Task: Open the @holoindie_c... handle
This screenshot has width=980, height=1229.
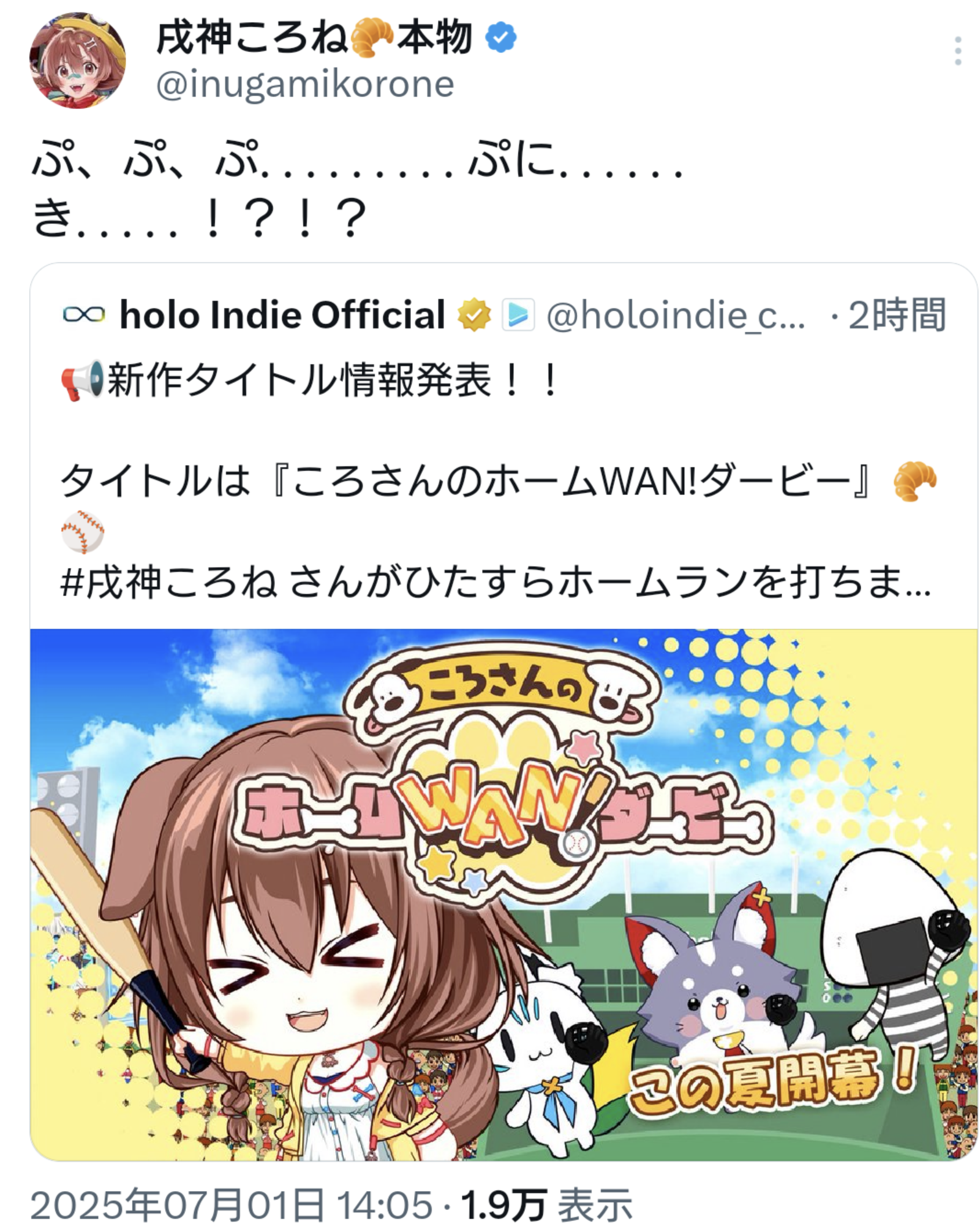Action: point(676,316)
